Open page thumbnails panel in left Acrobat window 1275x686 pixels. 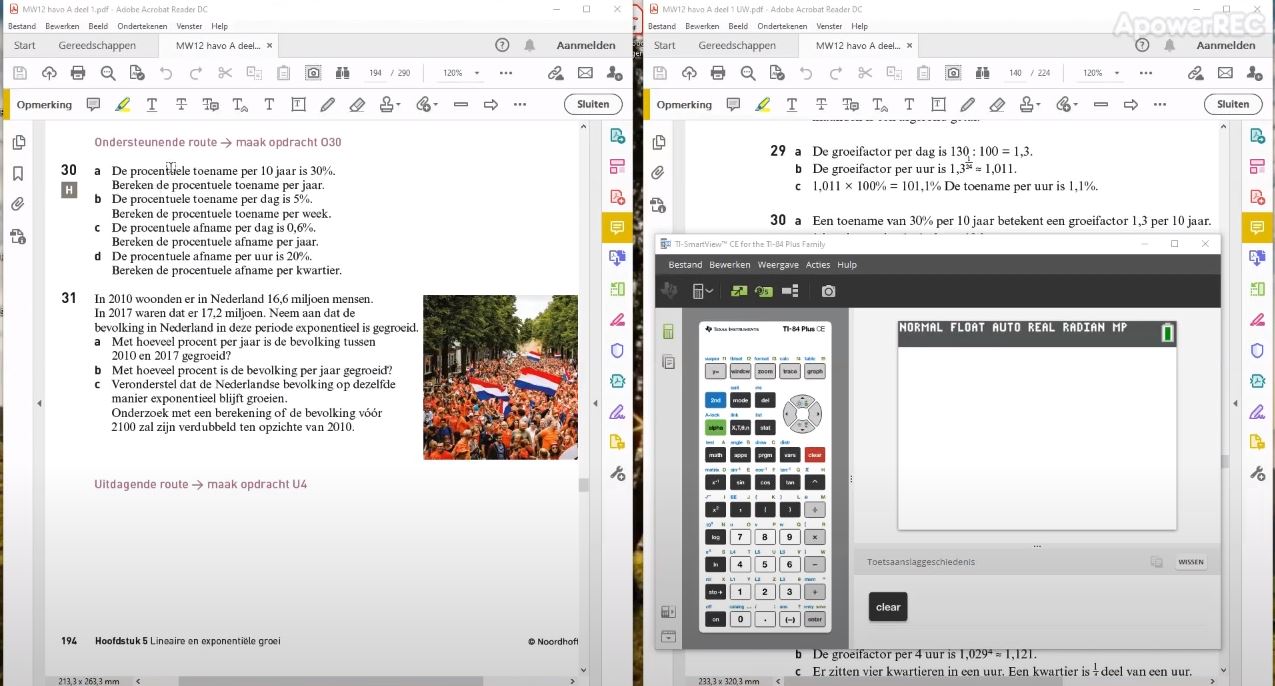tap(18, 143)
